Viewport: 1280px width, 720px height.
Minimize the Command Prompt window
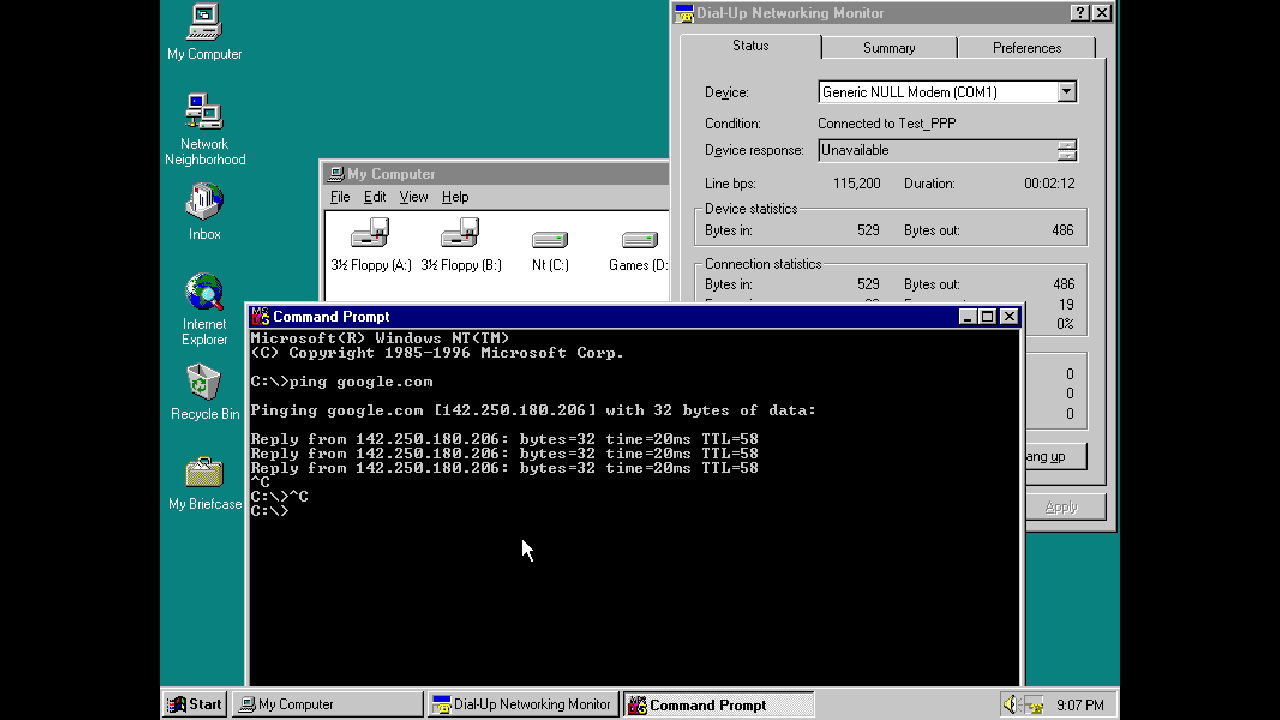click(968, 316)
